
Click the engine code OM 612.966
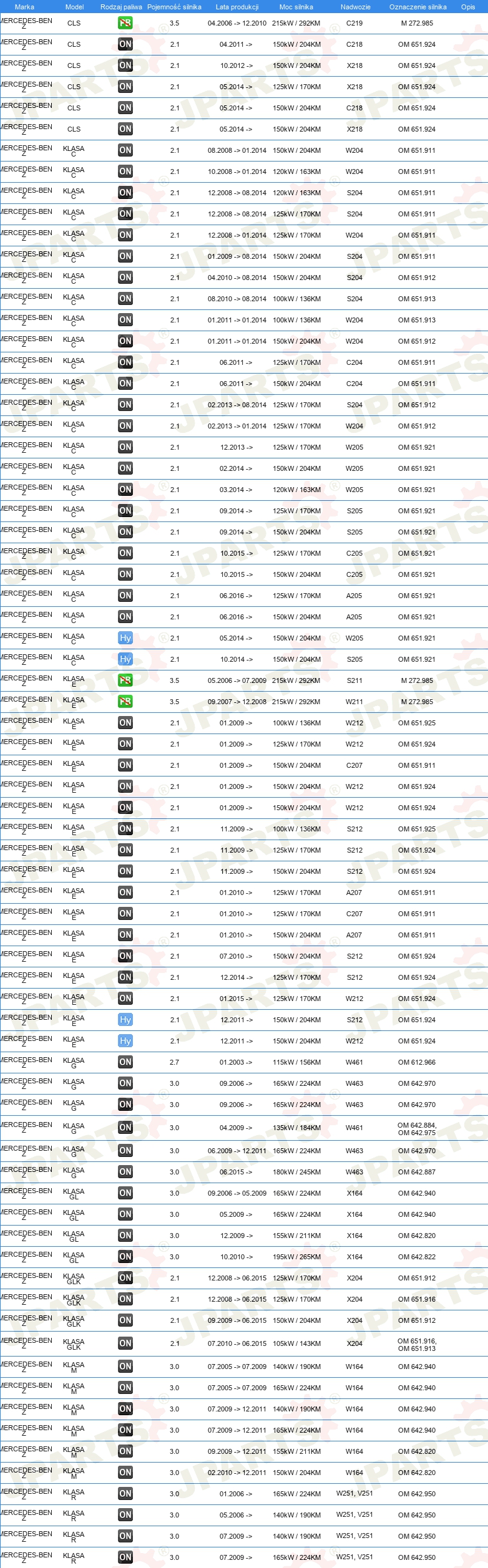pyautogui.click(x=417, y=1062)
